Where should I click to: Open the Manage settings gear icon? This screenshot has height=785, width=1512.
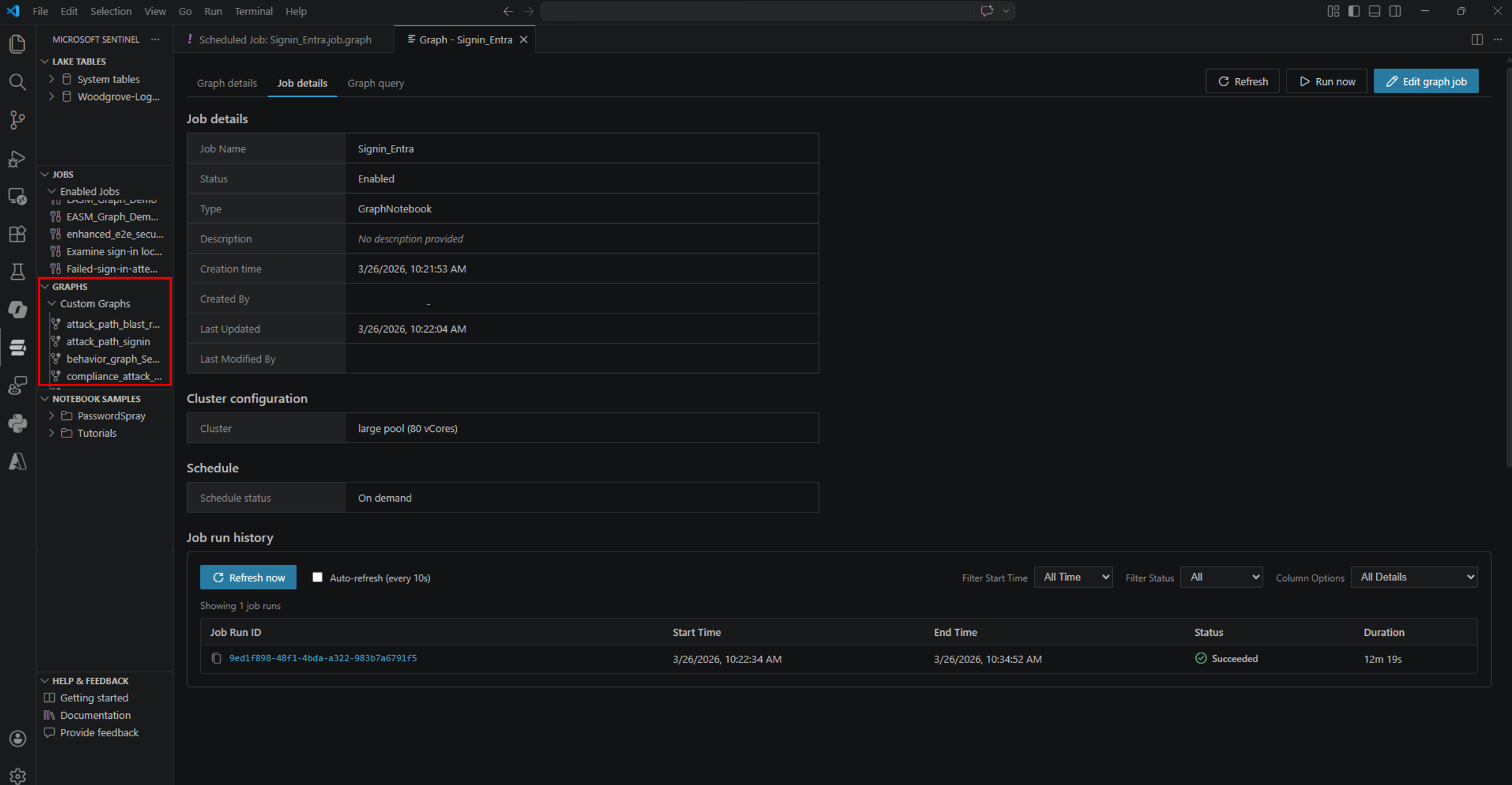point(17,775)
